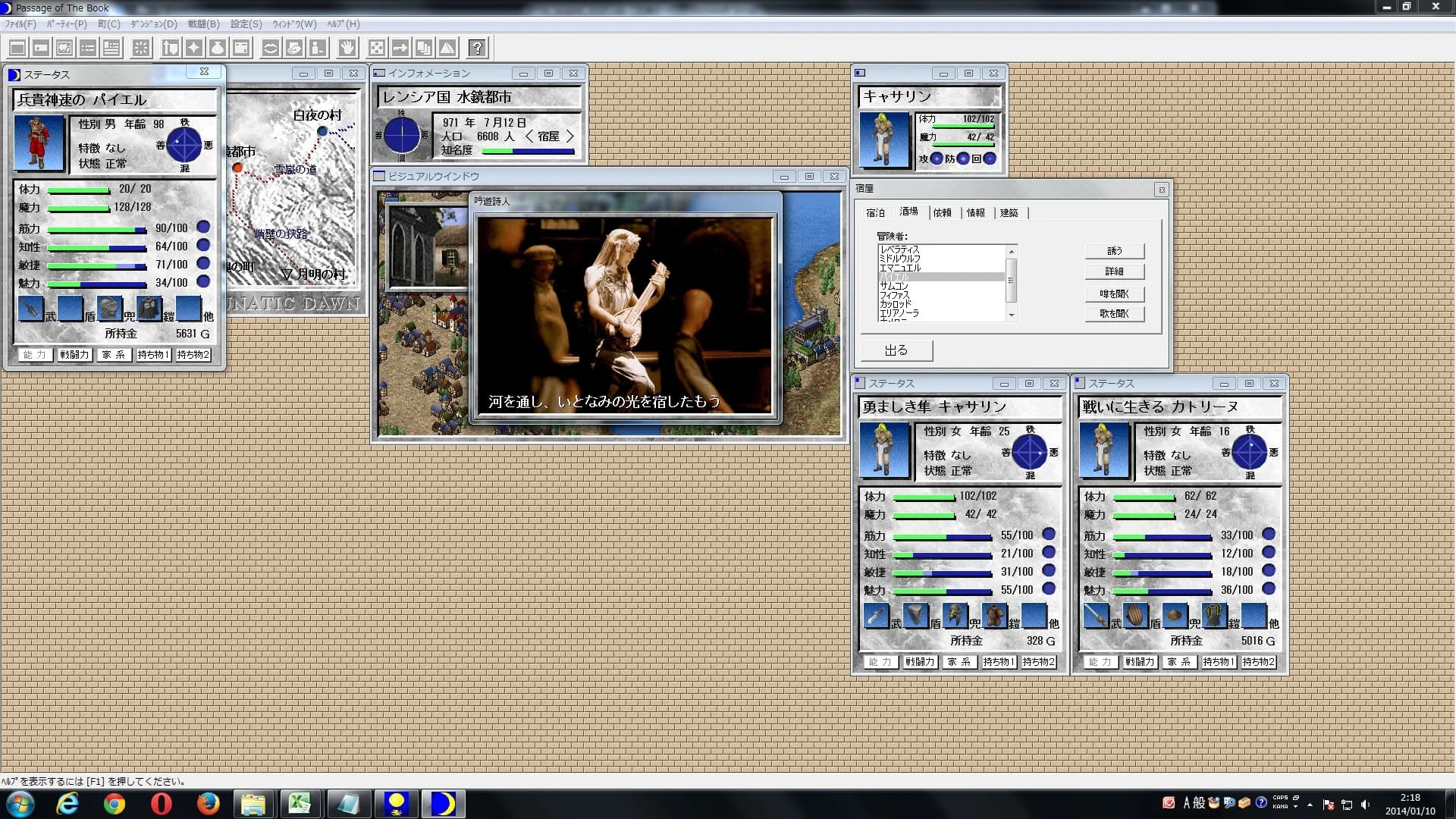The height and width of the screenshot is (819, 1456).
Task: Click the 噂を聞く button
Action: coord(1114,294)
